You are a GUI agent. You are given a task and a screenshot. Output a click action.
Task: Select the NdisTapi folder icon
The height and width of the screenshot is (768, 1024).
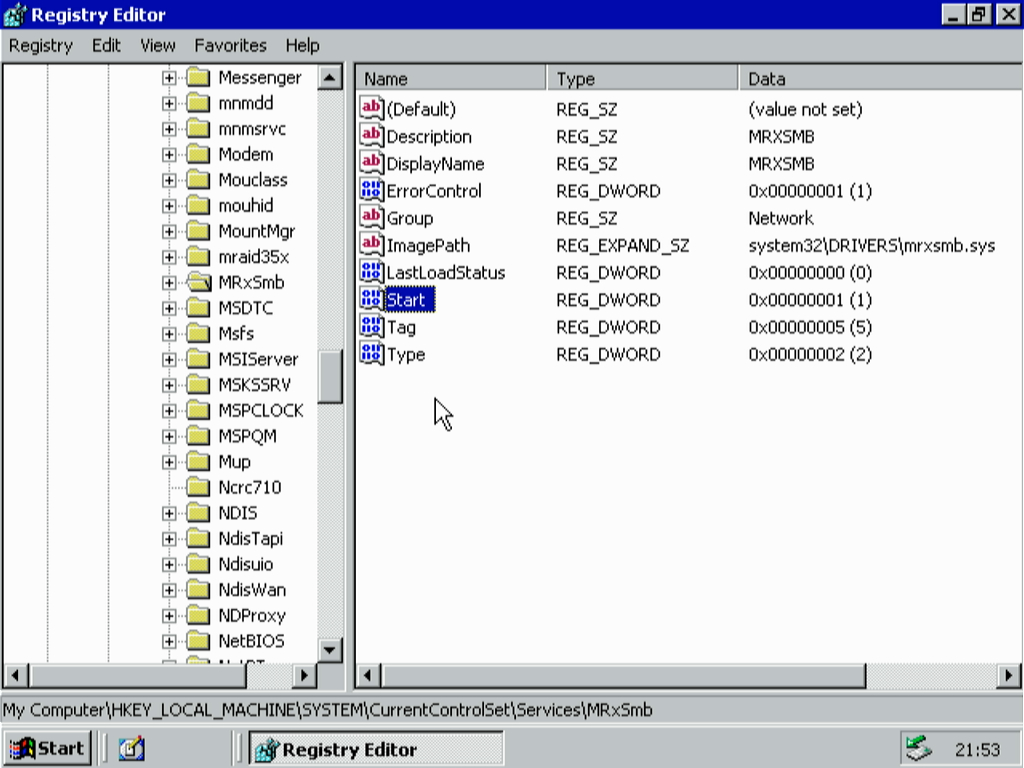(x=198, y=538)
